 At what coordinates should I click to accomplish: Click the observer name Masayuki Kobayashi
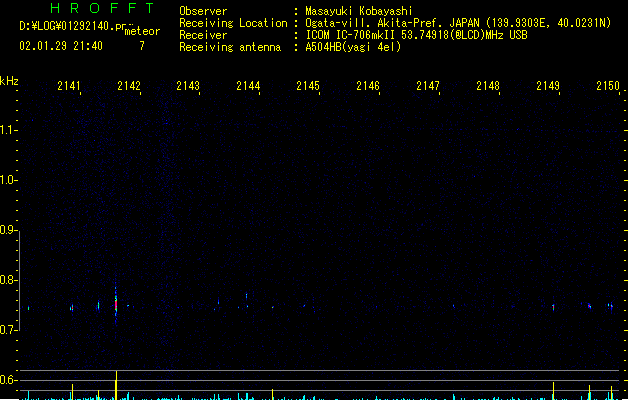click(x=359, y=11)
